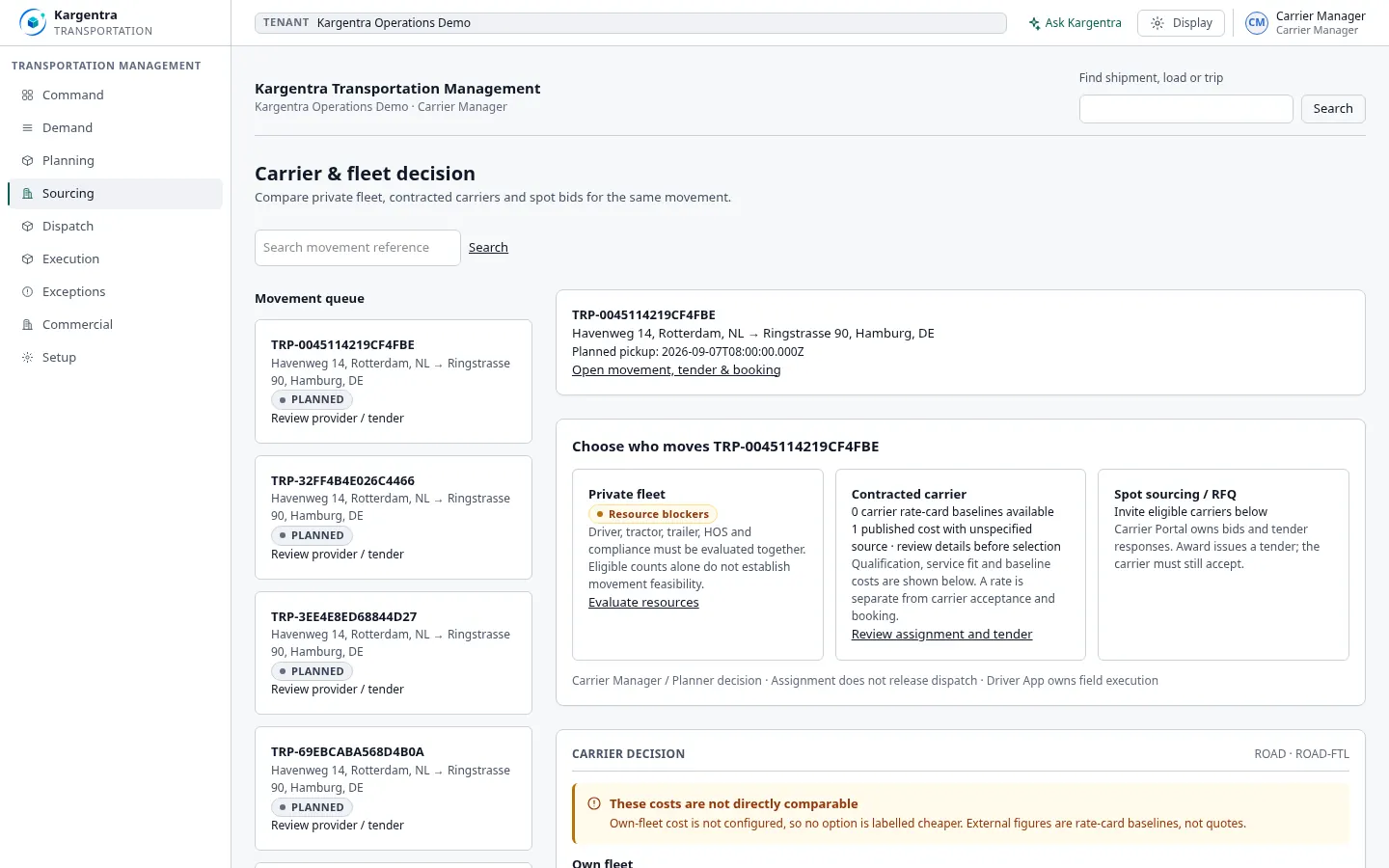The image size is (1389, 868).
Task: Open movement, tender & booking link
Action: coord(676,370)
